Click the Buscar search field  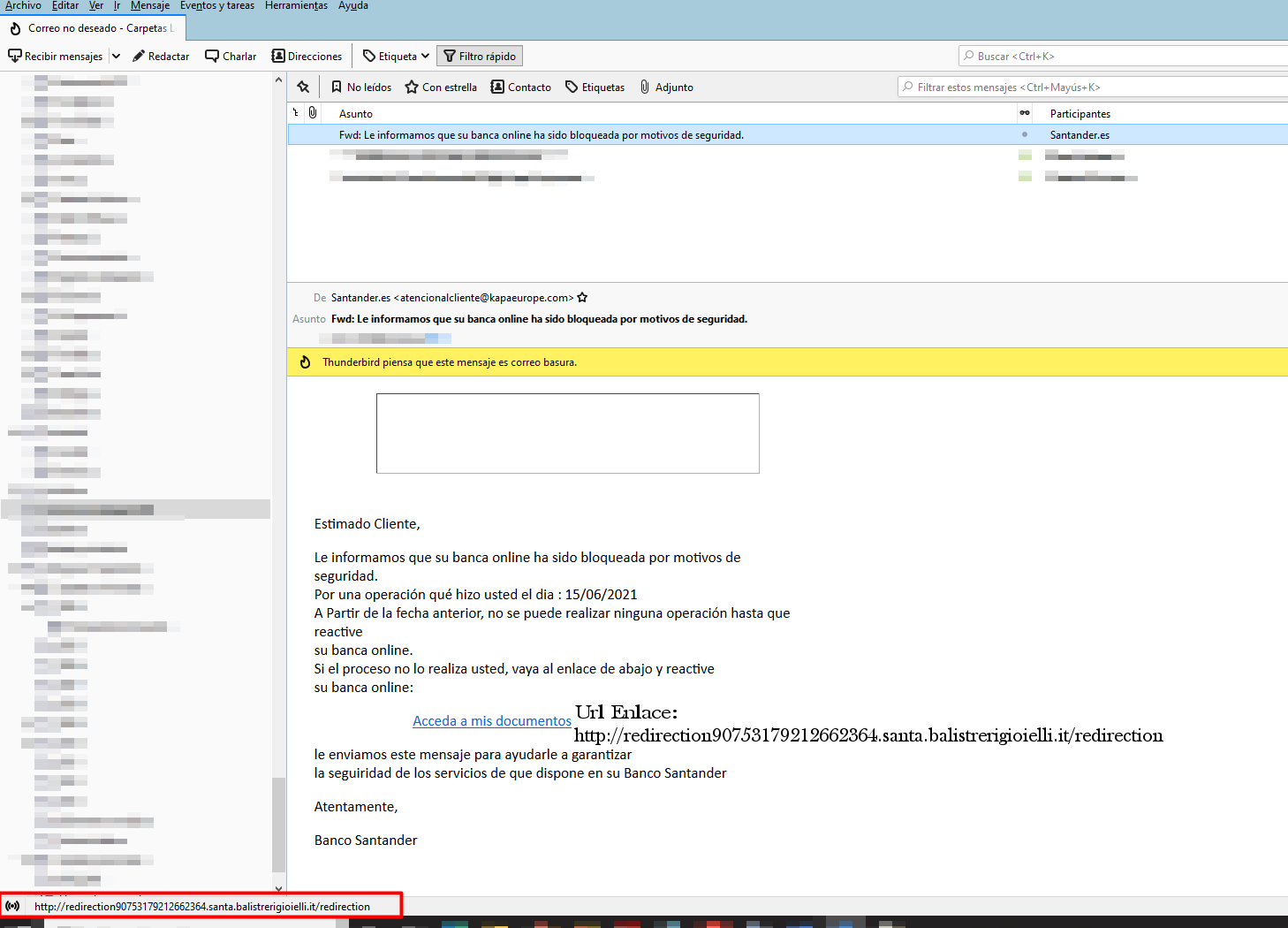click(x=1122, y=56)
